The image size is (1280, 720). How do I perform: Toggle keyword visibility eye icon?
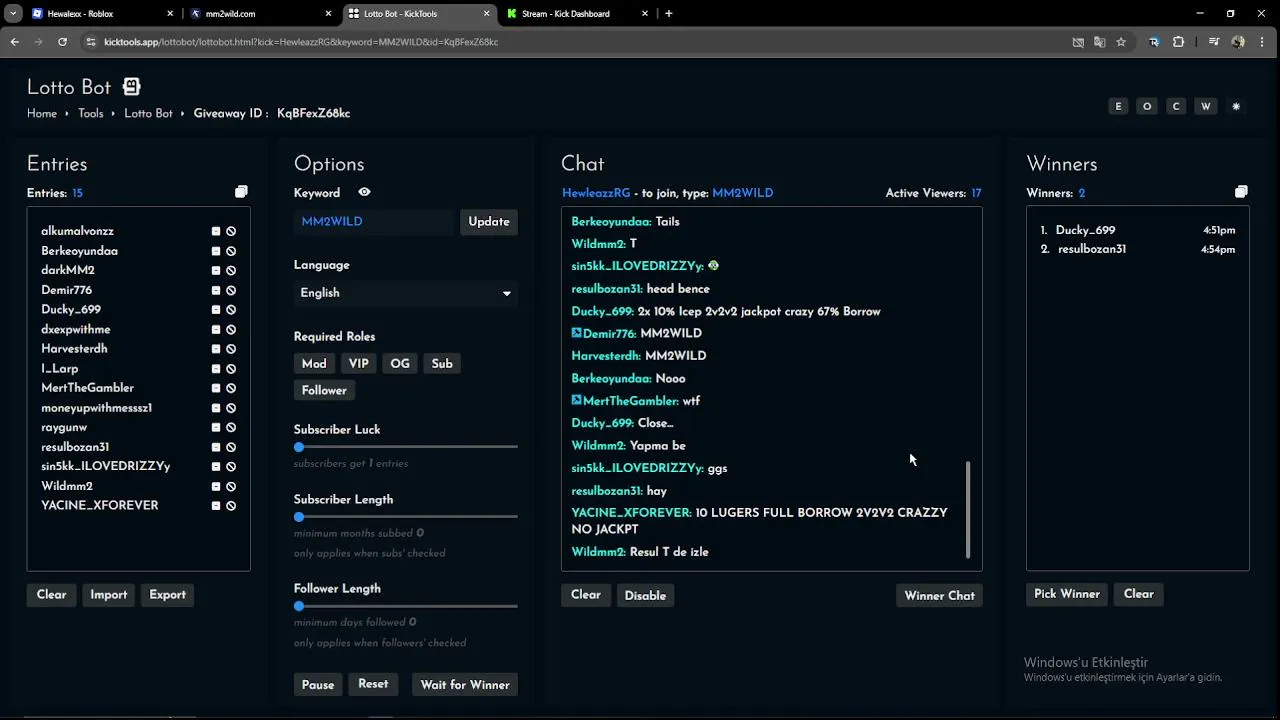point(364,192)
